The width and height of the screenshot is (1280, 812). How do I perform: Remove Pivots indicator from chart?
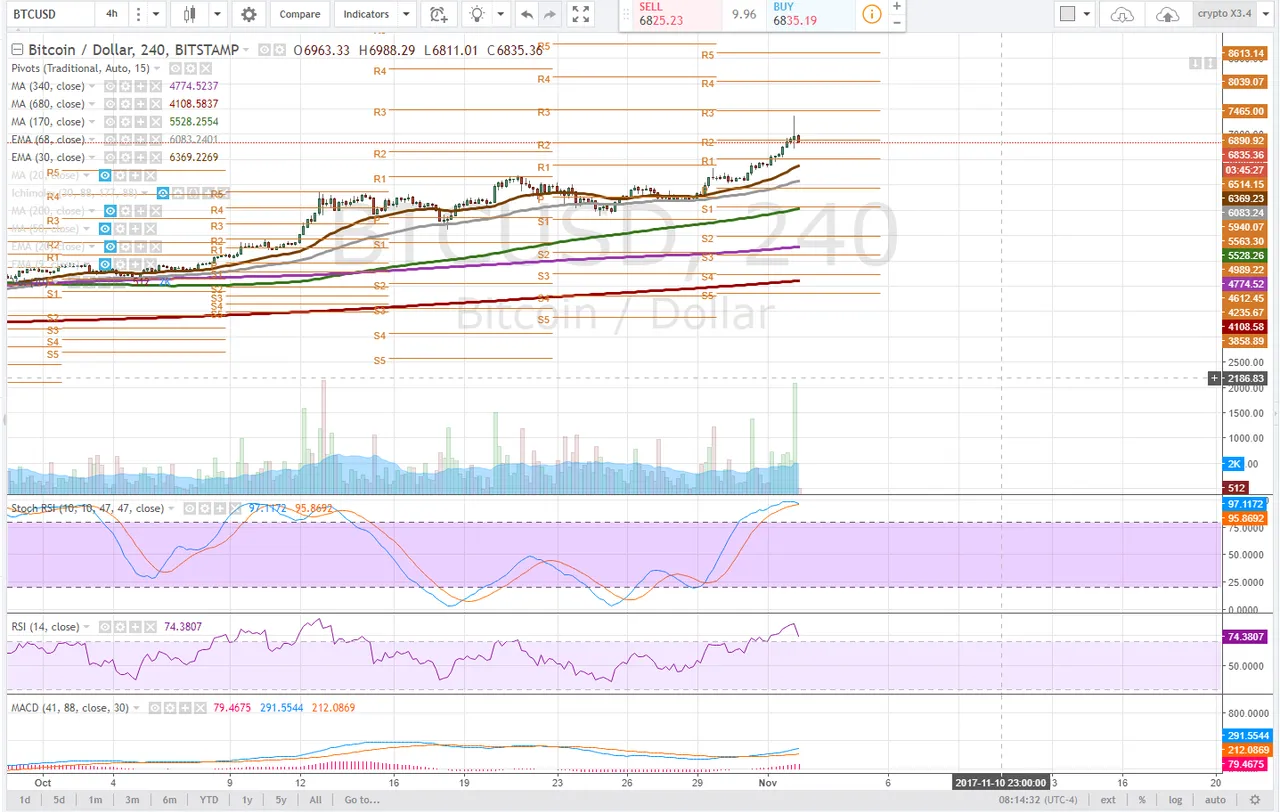(x=205, y=68)
